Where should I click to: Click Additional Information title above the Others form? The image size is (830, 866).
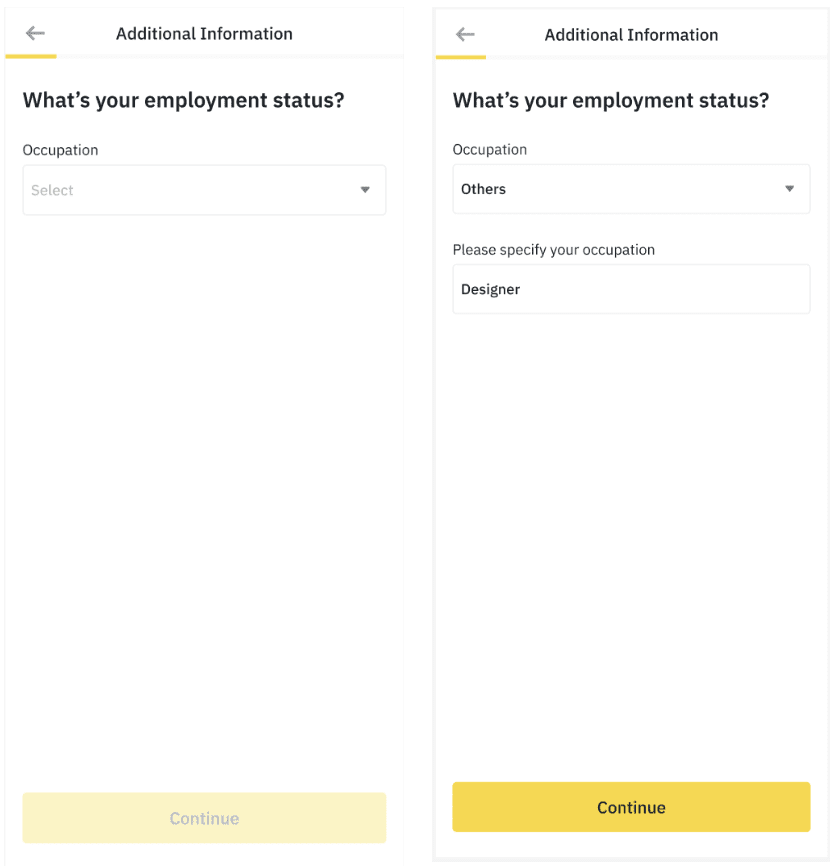click(x=631, y=34)
